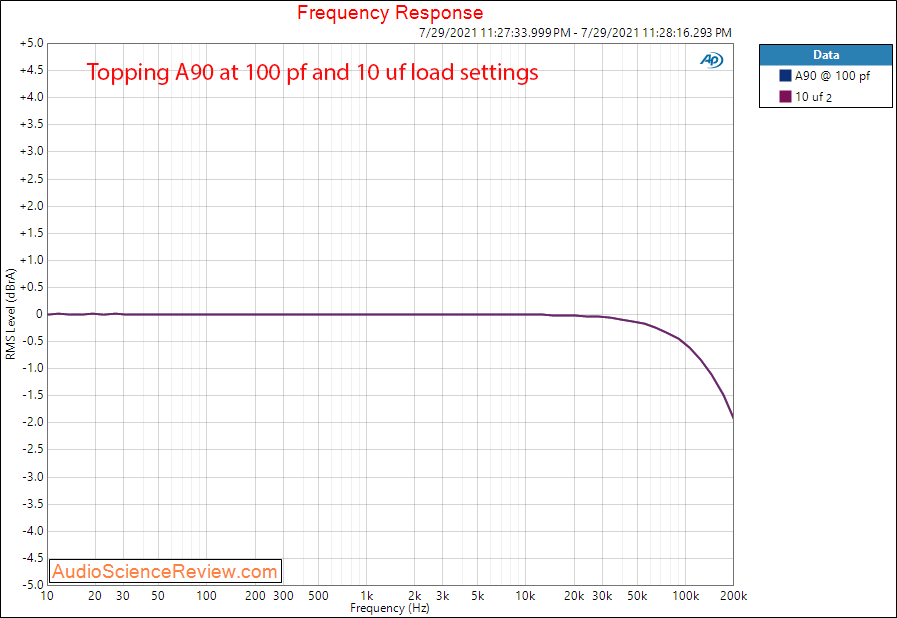Viewport: 897px width, 618px height.
Task: Click the measurement timestamp range under the title
Action: pos(575,33)
